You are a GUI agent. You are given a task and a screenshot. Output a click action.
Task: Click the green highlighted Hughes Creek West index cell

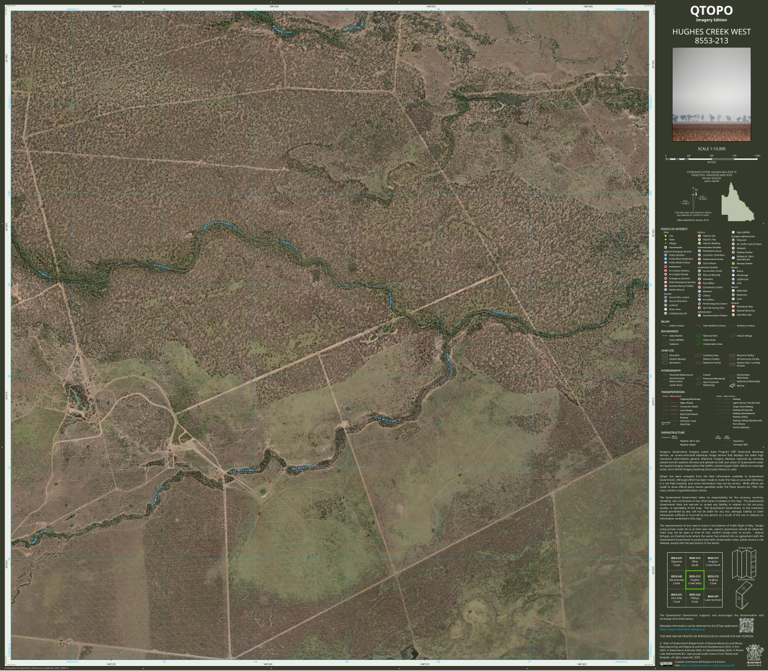tap(695, 580)
